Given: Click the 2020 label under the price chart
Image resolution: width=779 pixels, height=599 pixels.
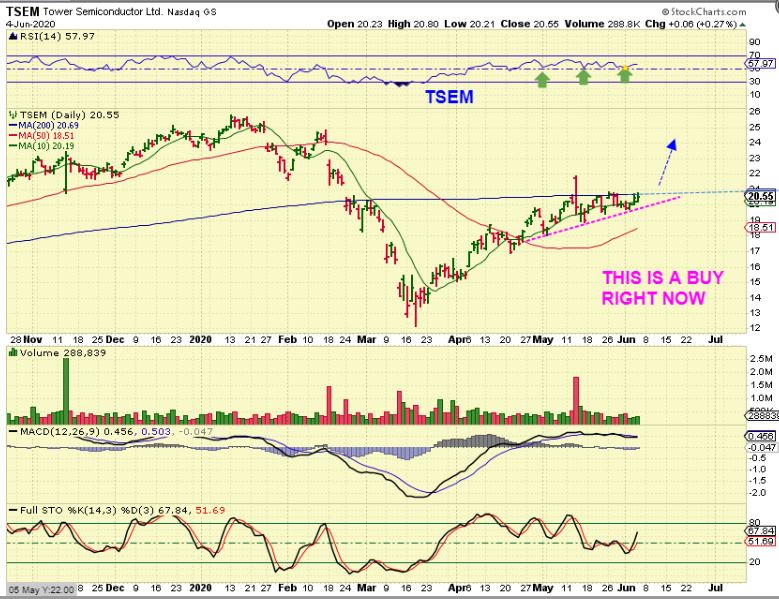Looking at the screenshot, I should click(x=201, y=340).
